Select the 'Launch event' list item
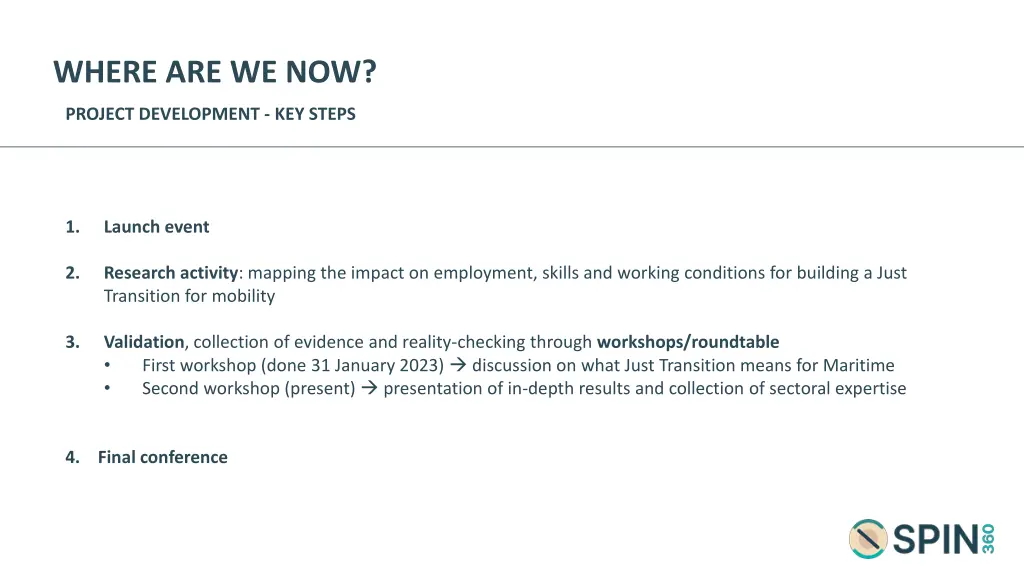 click(x=156, y=227)
